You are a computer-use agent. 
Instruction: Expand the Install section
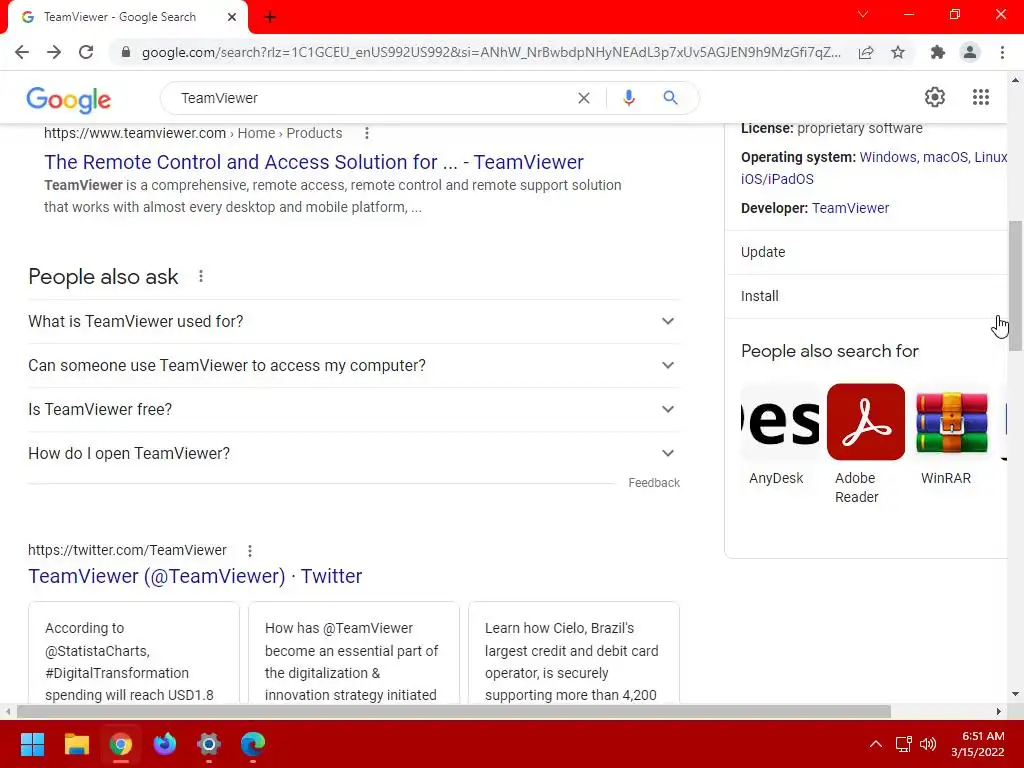click(x=866, y=296)
